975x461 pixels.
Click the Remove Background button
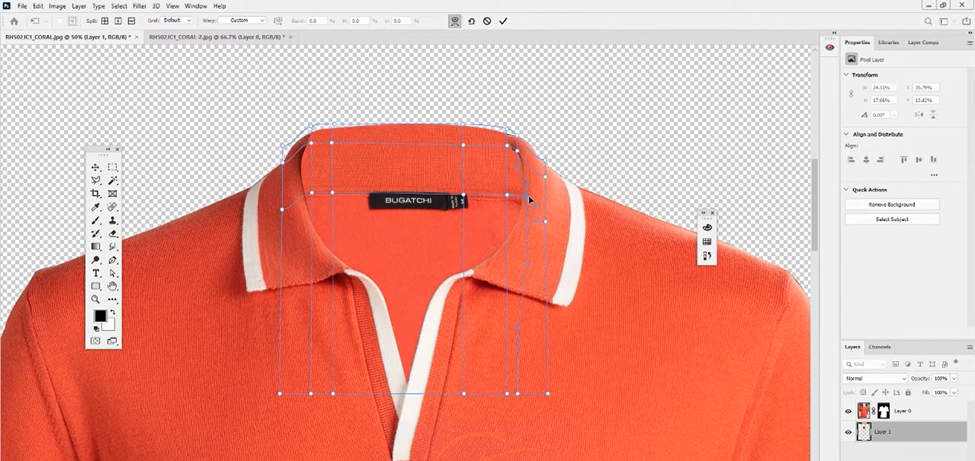[892, 204]
